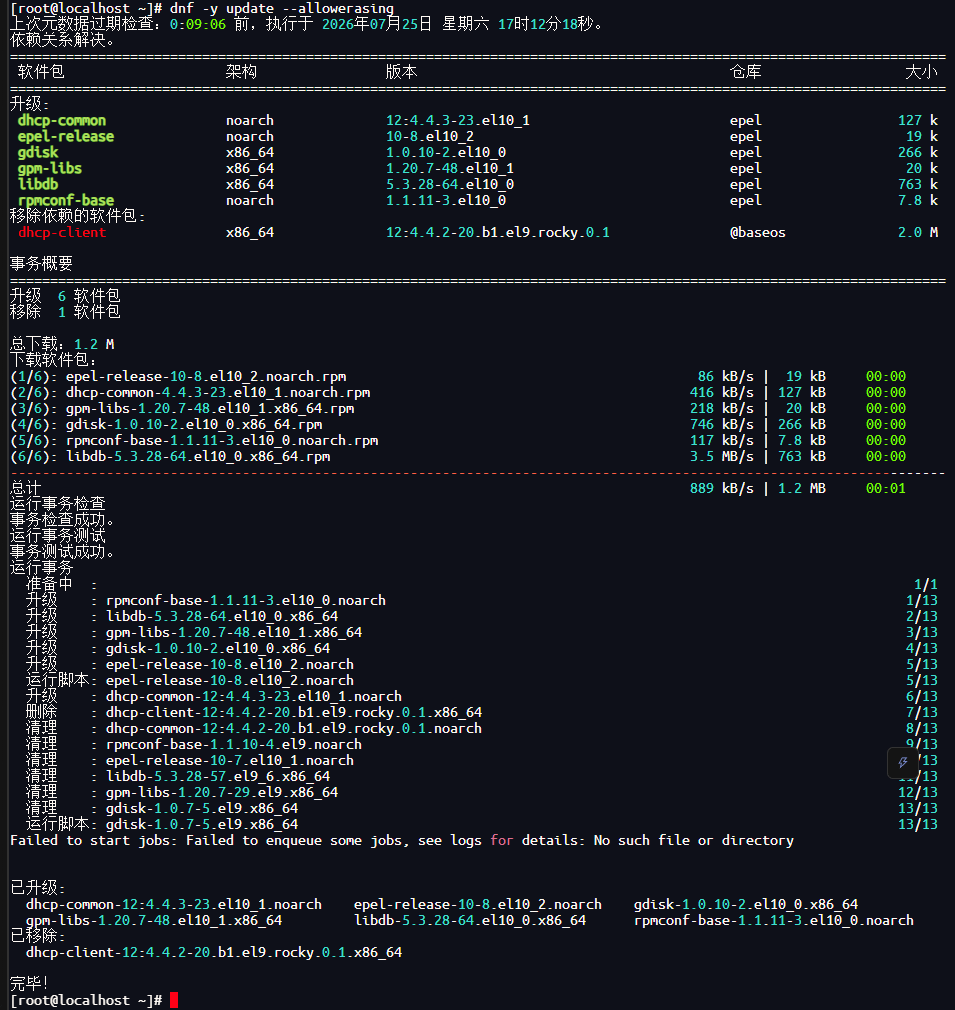Click the progress counter '6/13'
Image resolution: width=955 pixels, height=1010 pixels.
(922, 697)
